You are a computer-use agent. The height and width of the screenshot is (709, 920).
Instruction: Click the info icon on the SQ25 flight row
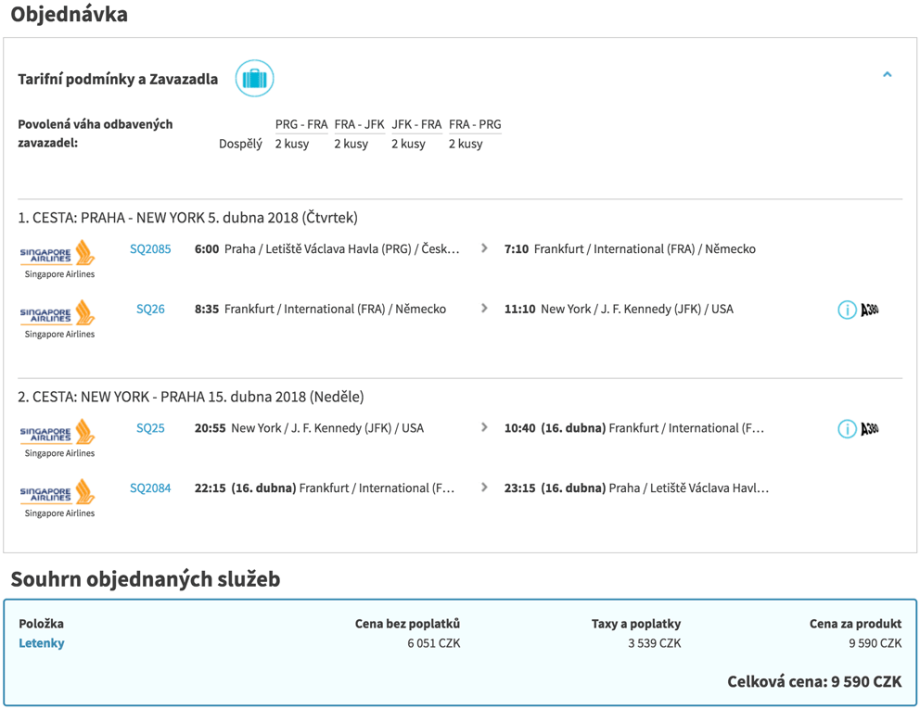846,429
